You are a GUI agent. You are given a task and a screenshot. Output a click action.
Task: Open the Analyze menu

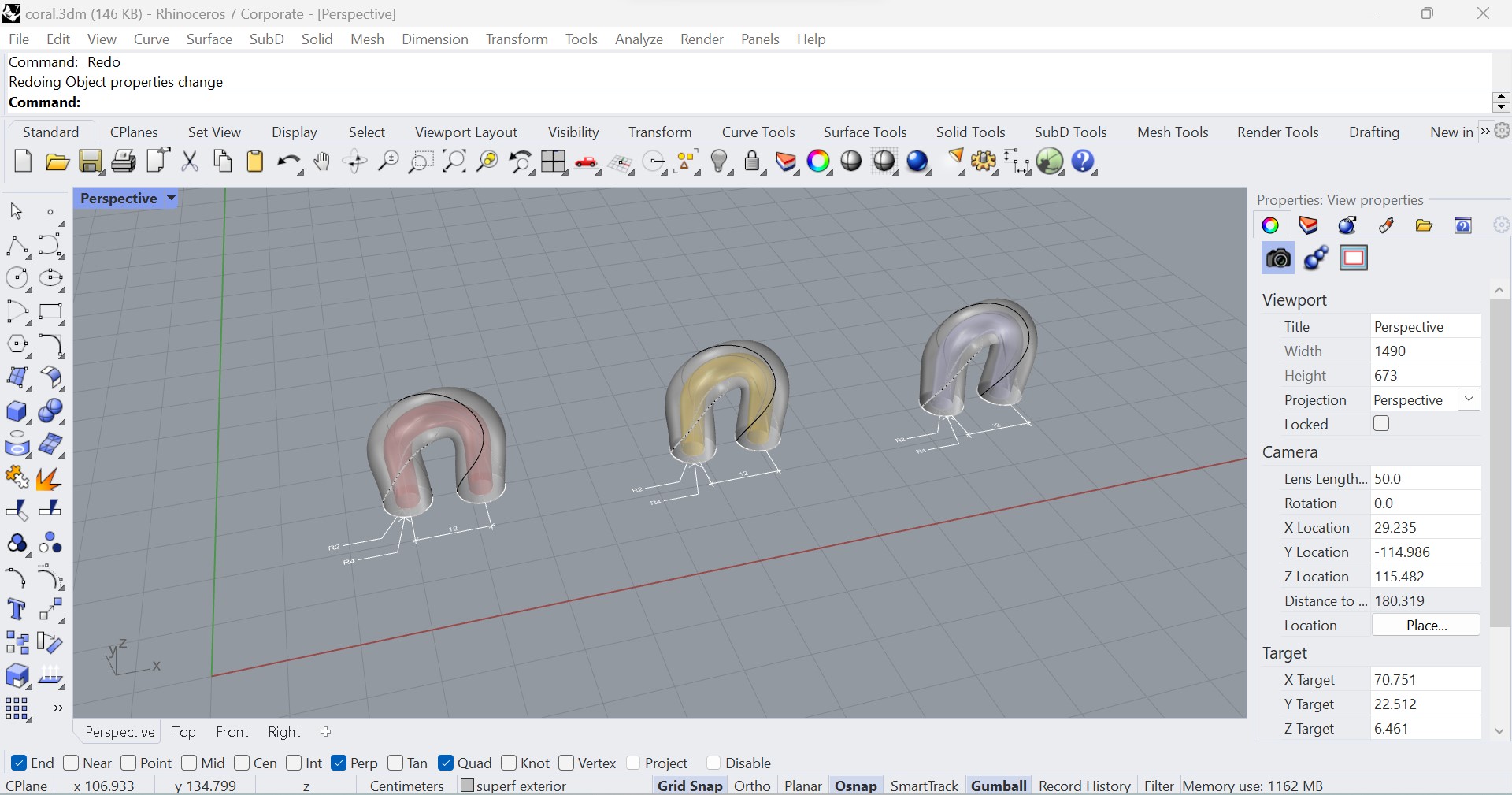coord(639,39)
